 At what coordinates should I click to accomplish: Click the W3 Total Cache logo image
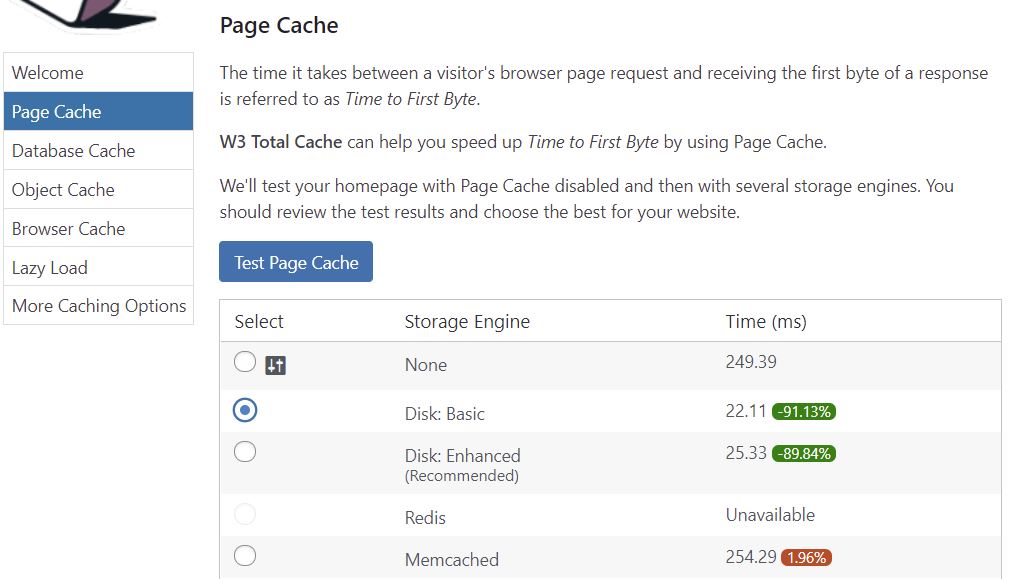(x=90, y=14)
